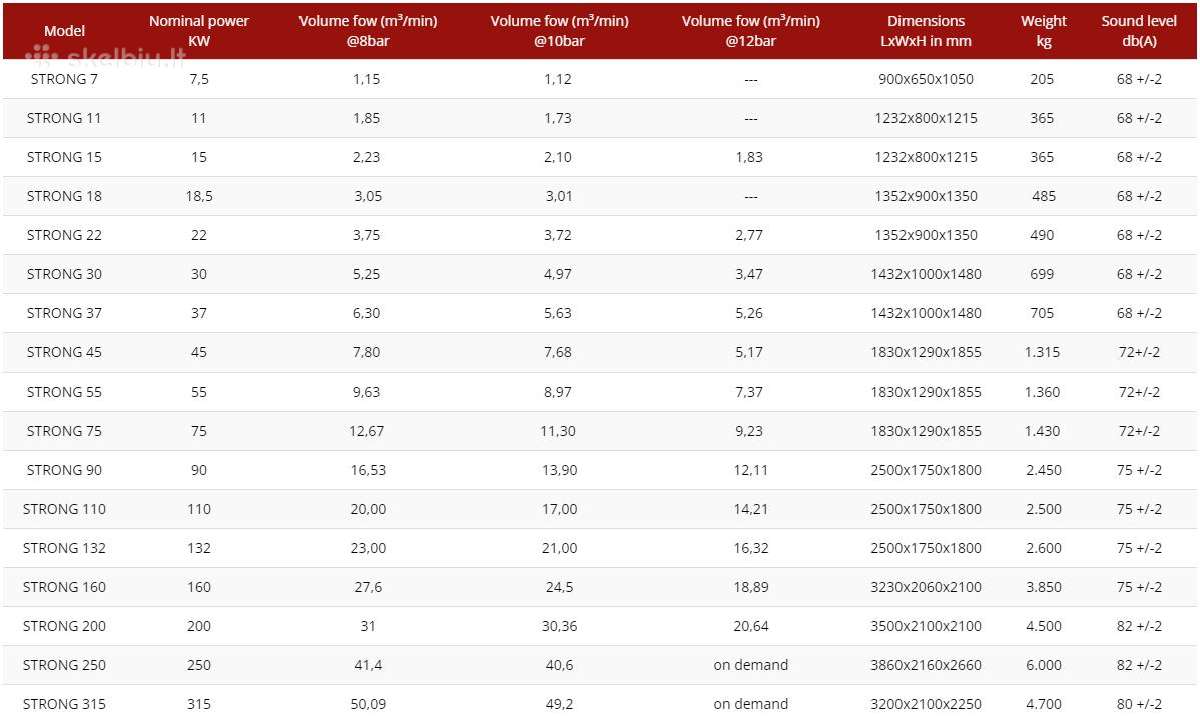This screenshot has height=719, width=1200.
Task: Select the STRONG 132 model cell
Action: [64, 548]
